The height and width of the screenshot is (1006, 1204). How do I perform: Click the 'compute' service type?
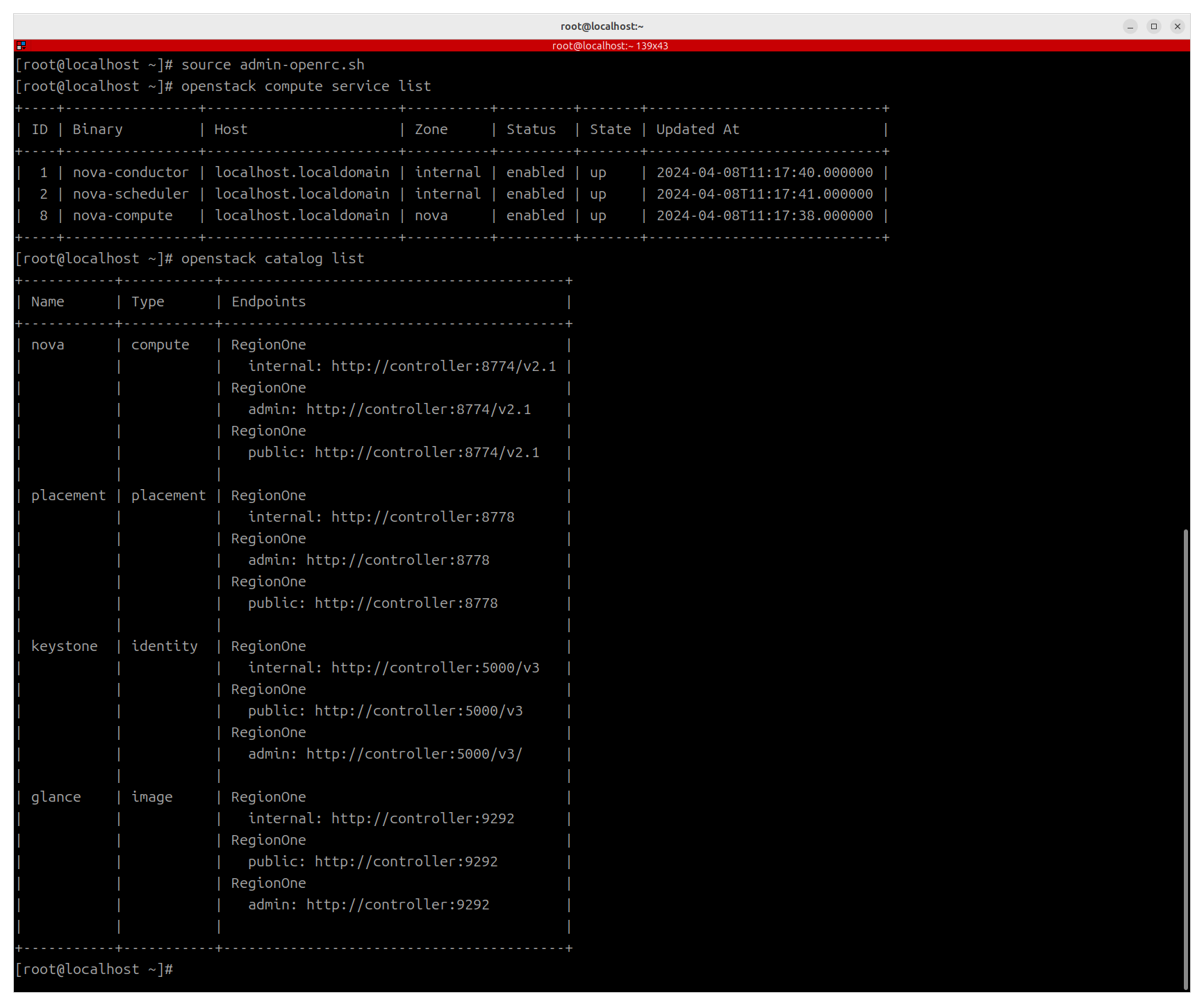[160, 345]
